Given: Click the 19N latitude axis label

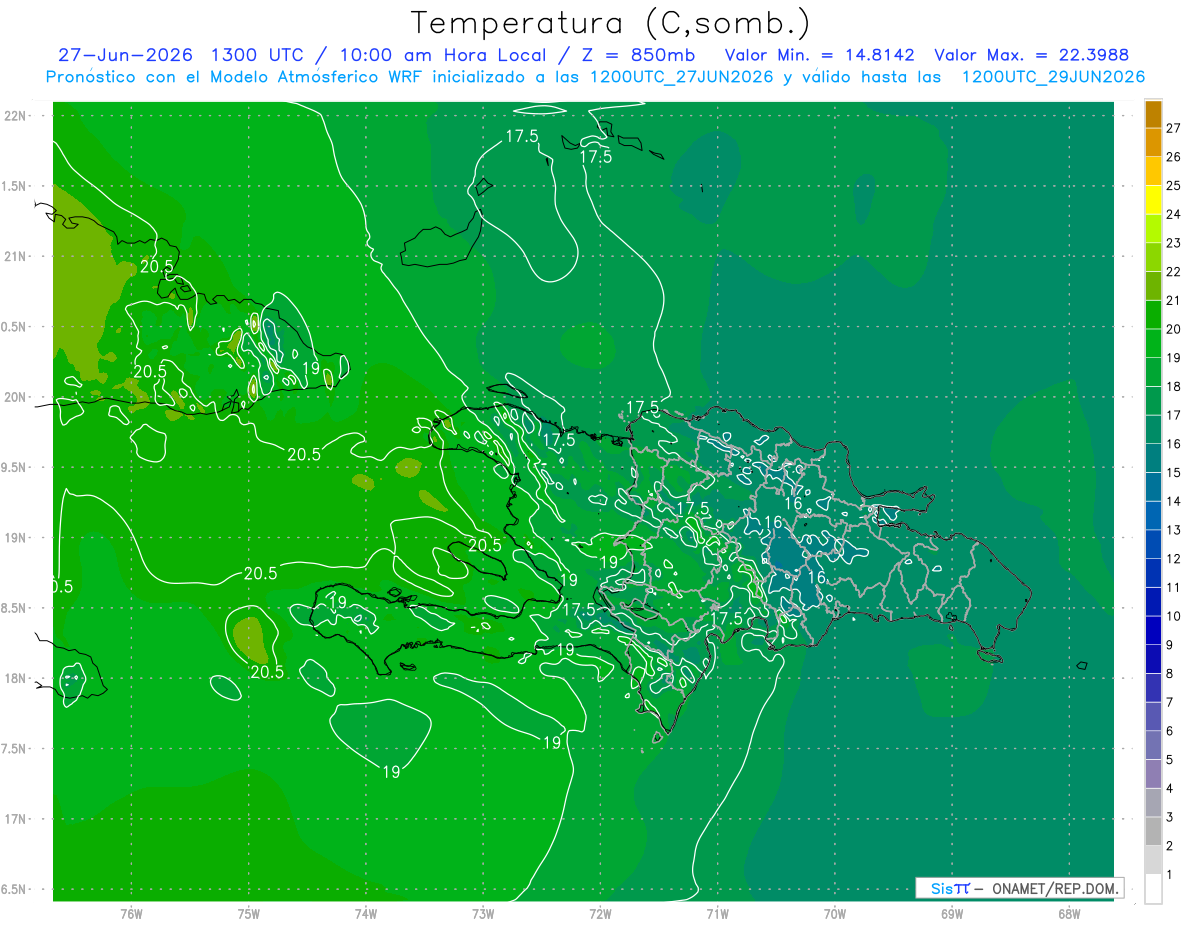Looking at the screenshot, I should pos(15,538).
